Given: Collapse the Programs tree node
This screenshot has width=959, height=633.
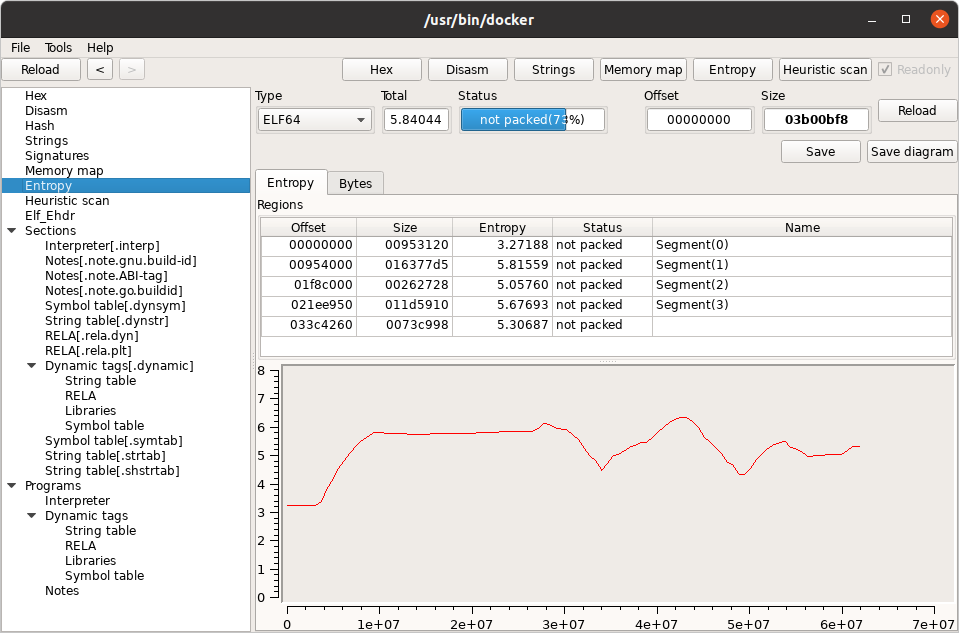Looking at the screenshot, I should 12,486.
